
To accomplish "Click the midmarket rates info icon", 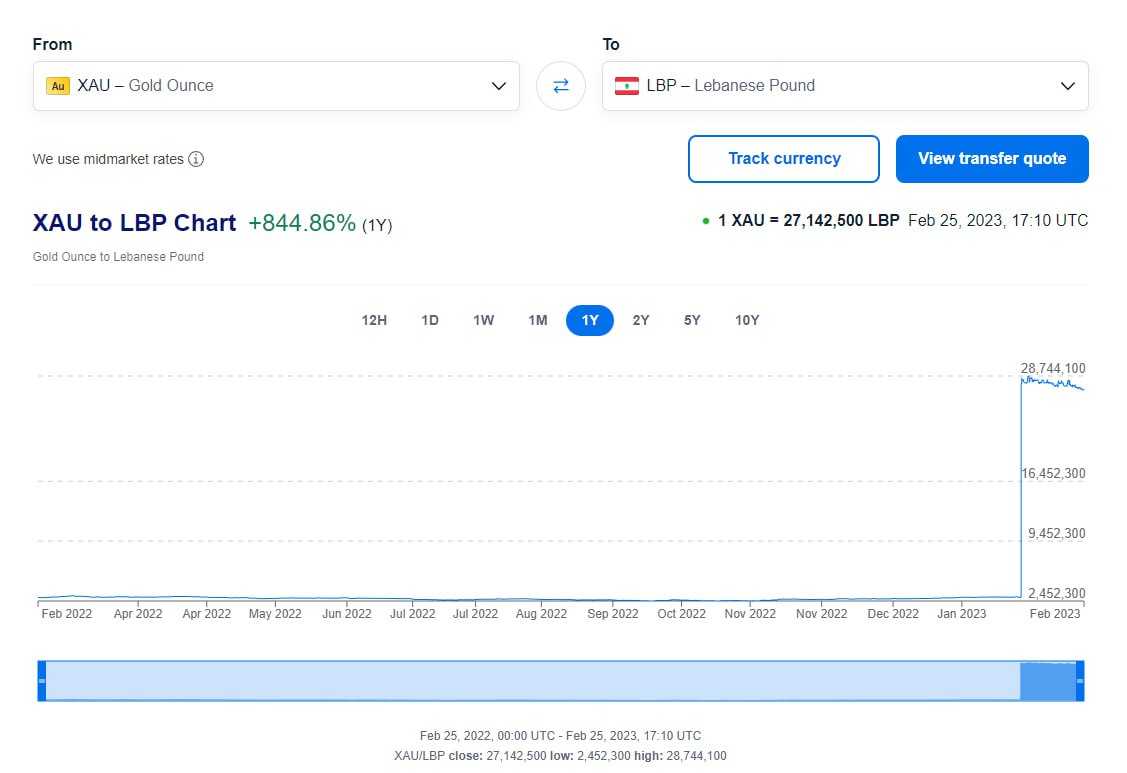I will pyautogui.click(x=196, y=159).
